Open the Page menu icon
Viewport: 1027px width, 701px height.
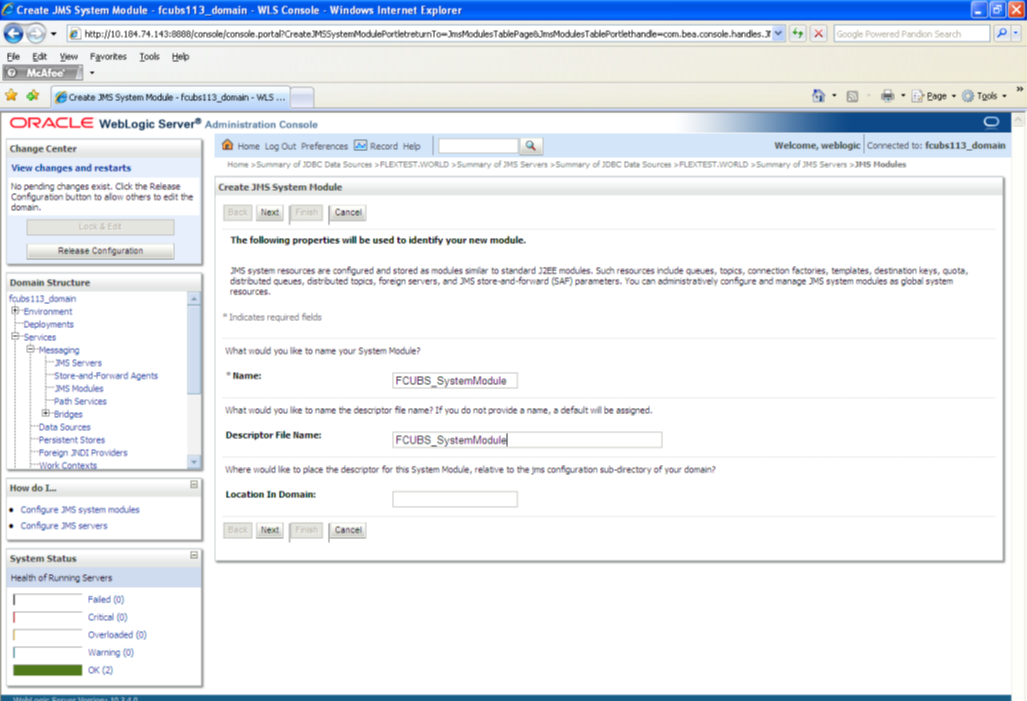[x=917, y=96]
